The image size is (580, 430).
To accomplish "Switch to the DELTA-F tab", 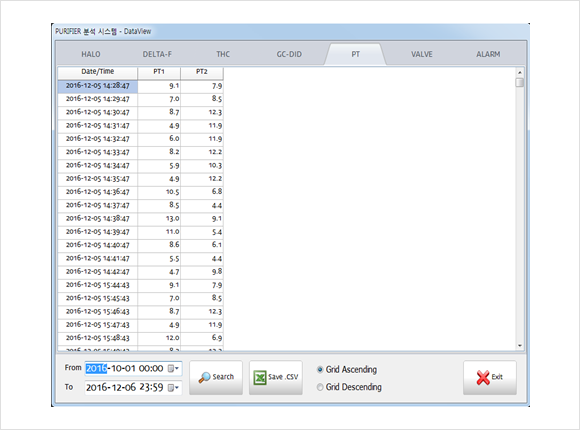I will (157, 54).
